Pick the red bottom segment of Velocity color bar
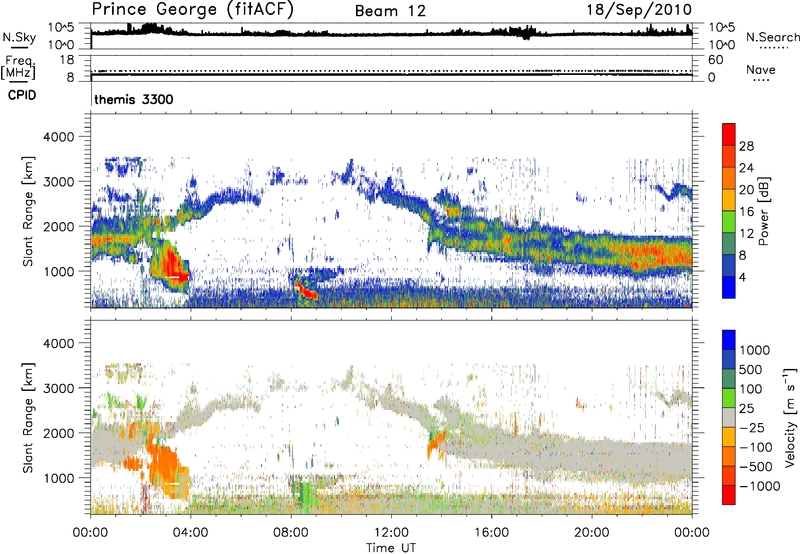Image resolution: width=800 pixels, height=554 pixels. 729,495
